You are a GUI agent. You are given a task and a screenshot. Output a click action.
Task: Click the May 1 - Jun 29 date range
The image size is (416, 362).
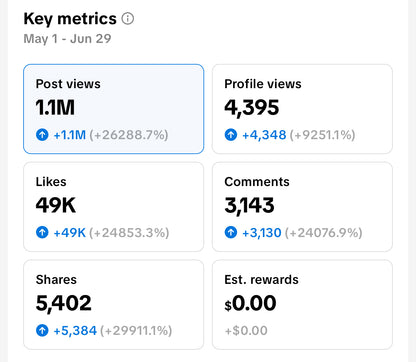67,39
